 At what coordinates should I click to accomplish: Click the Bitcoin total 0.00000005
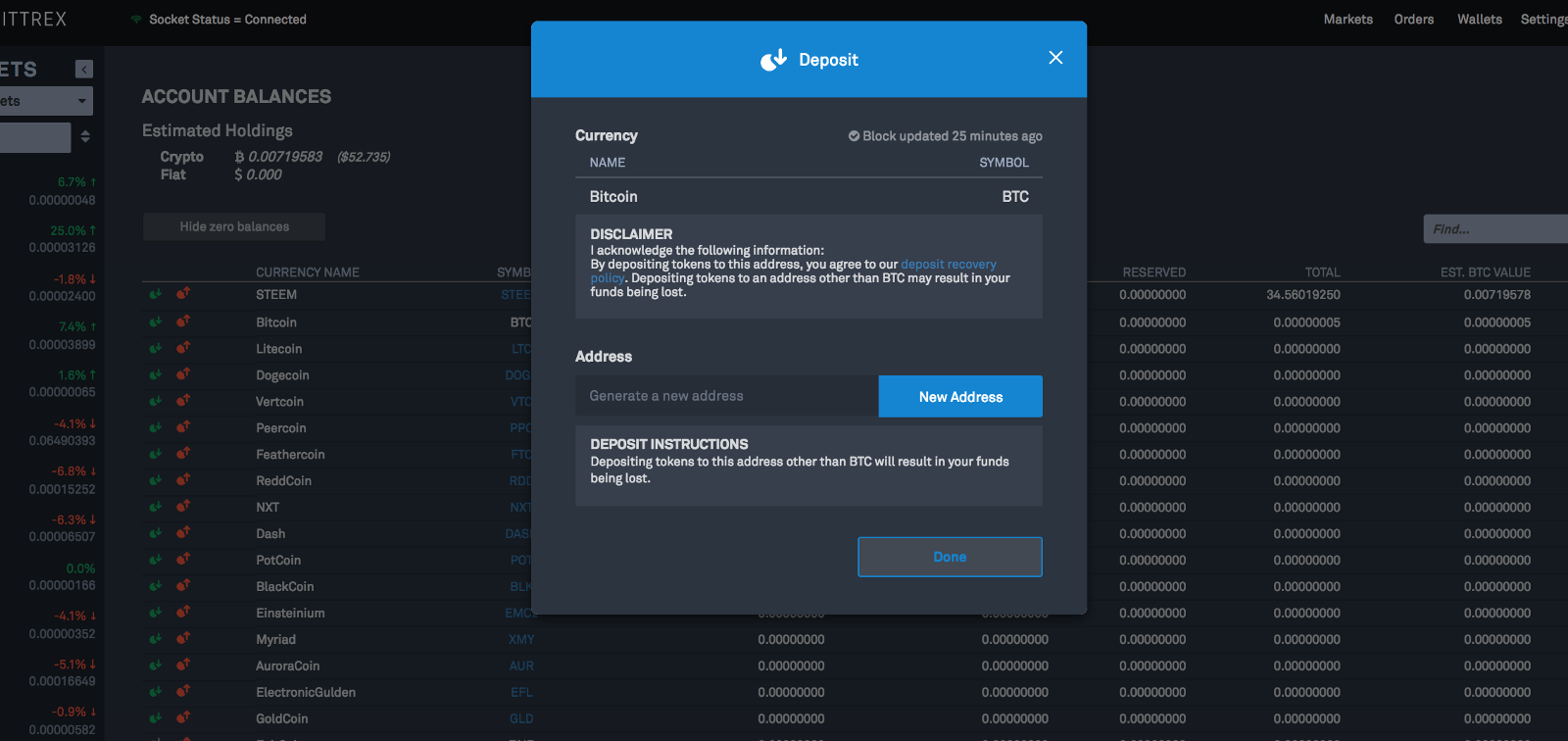[1307, 322]
